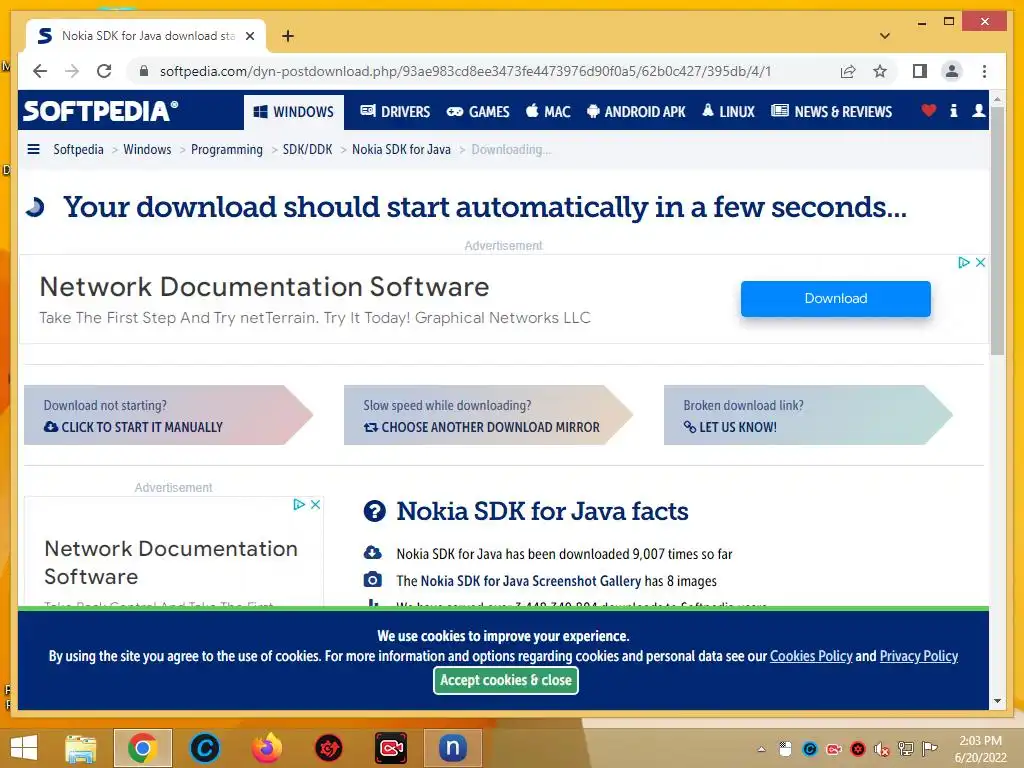The height and width of the screenshot is (768, 1024).
Task: Click AdChoices icon on top banner ad
Action: [x=964, y=263]
